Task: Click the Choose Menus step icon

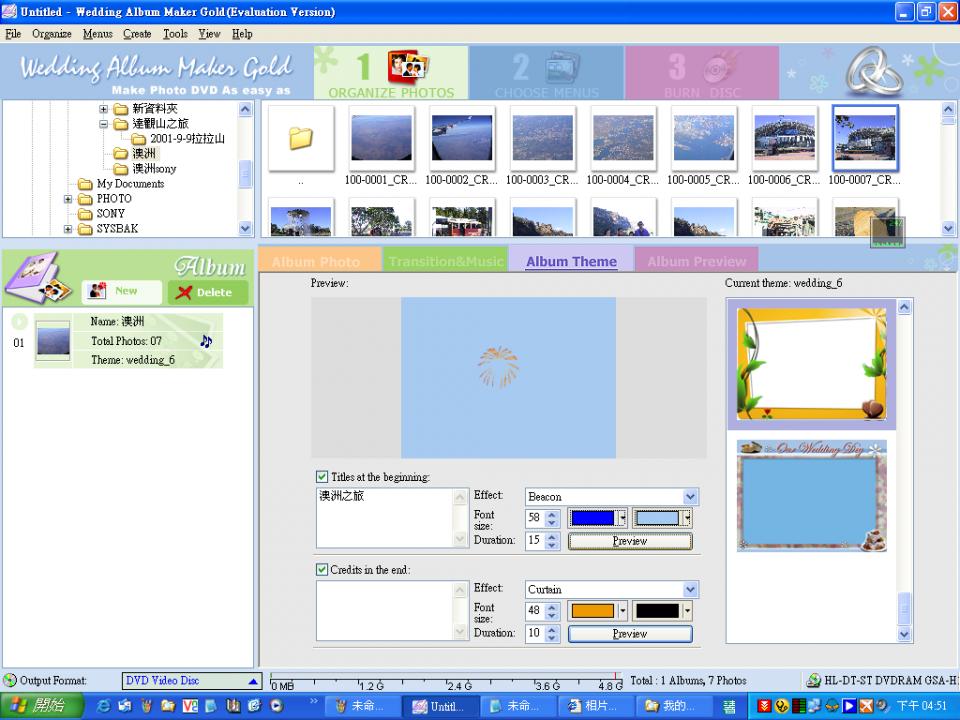Action: pyautogui.click(x=561, y=68)
